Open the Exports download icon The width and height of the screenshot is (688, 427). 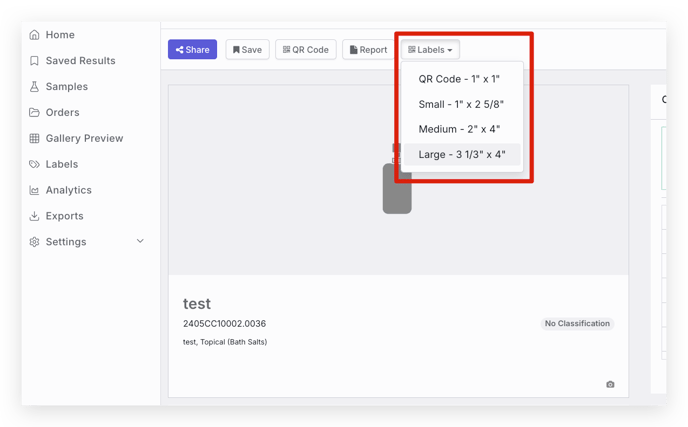(x=34, y=216)
